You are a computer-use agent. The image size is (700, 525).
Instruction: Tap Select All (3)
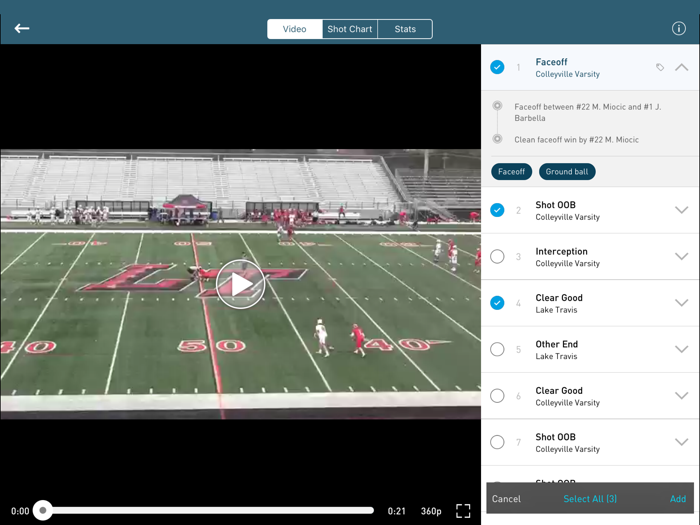coord(590,499)
